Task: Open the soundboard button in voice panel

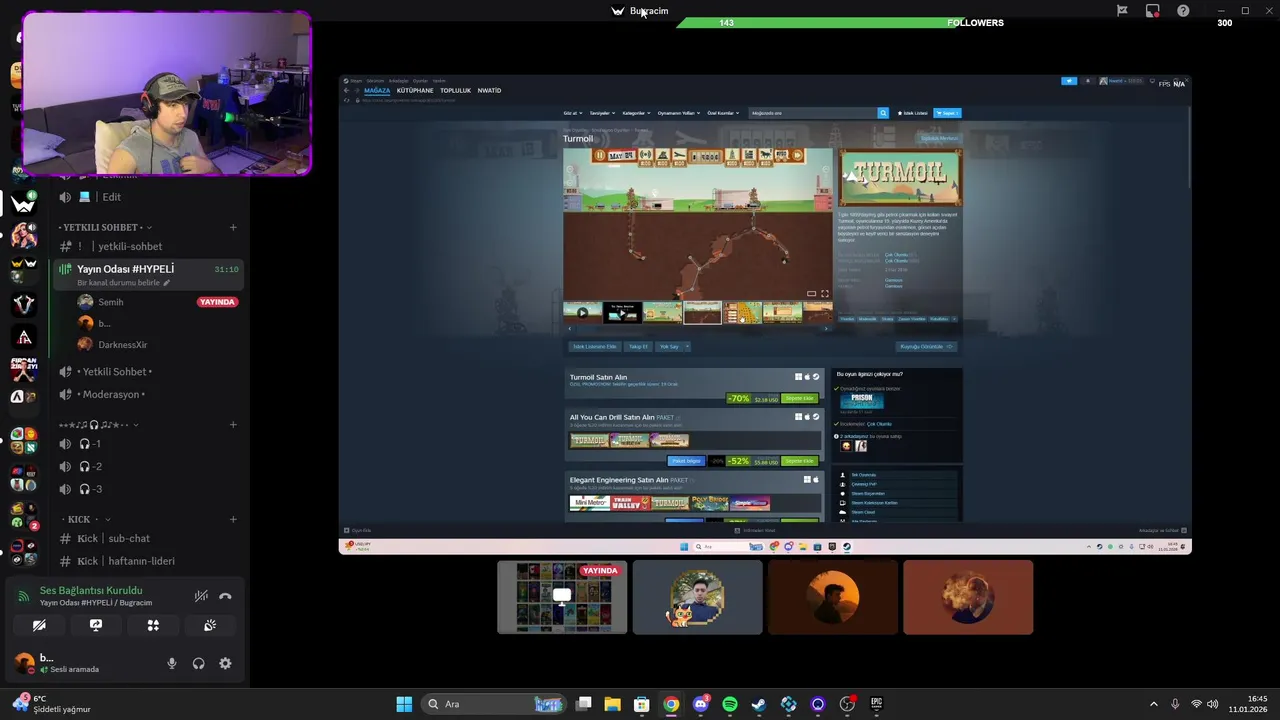Action: point(210,625)
